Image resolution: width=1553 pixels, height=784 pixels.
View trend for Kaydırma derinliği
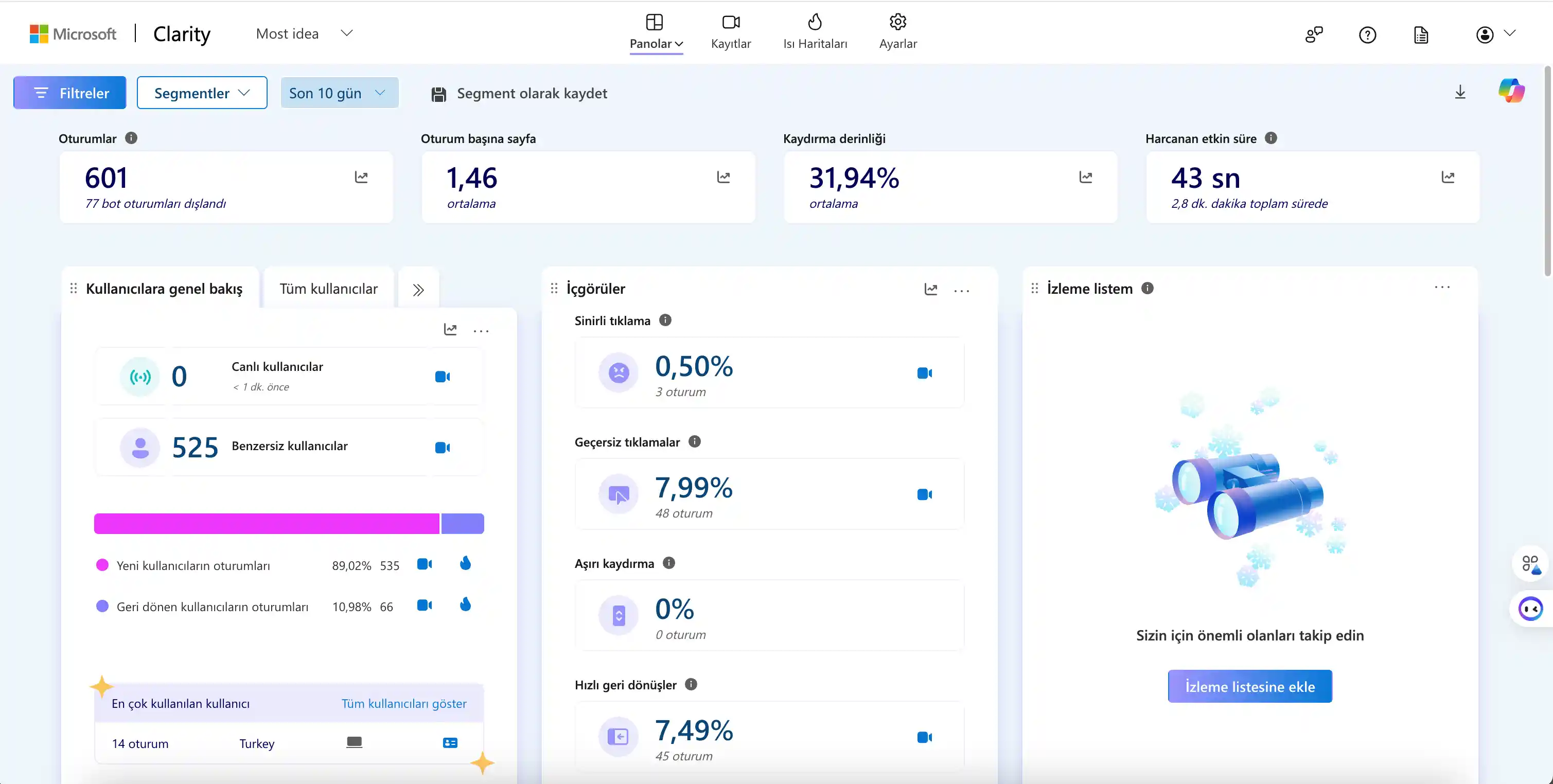[x=1086, y=177]
